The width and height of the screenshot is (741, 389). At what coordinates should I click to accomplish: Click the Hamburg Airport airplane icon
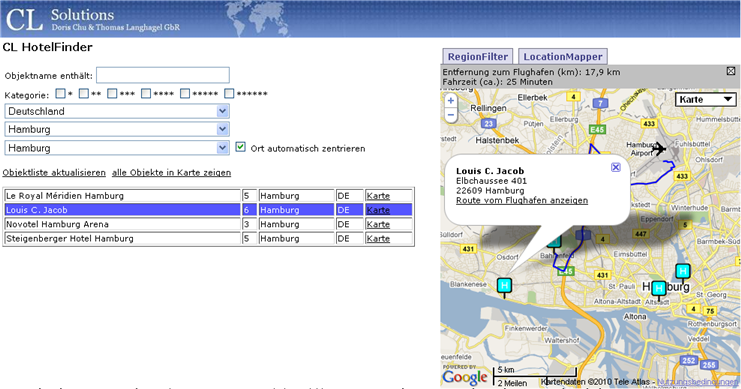pos(658,149)
